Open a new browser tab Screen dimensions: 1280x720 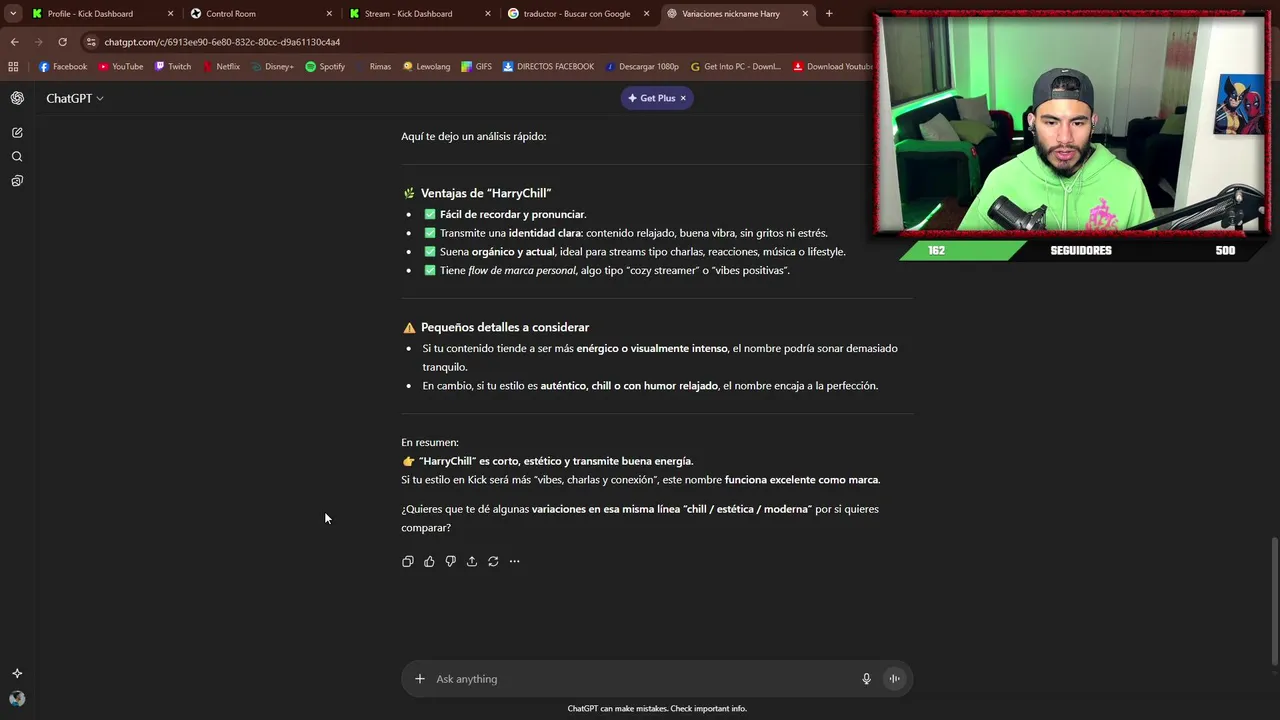click(829, 14)
